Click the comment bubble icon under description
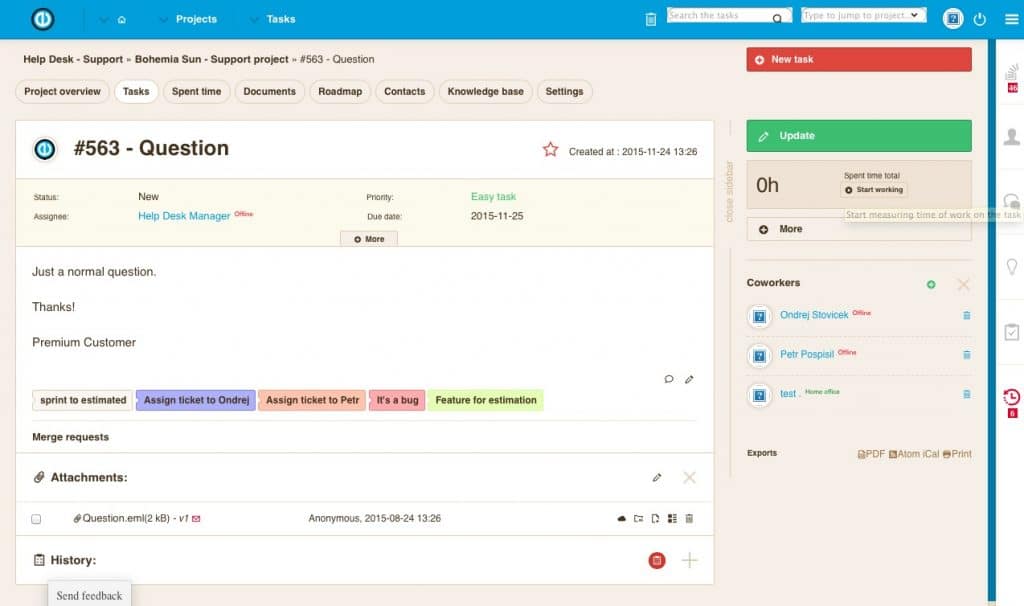Image resolution: width=1024 pixels, height=606 pixels. click(669, 379)
